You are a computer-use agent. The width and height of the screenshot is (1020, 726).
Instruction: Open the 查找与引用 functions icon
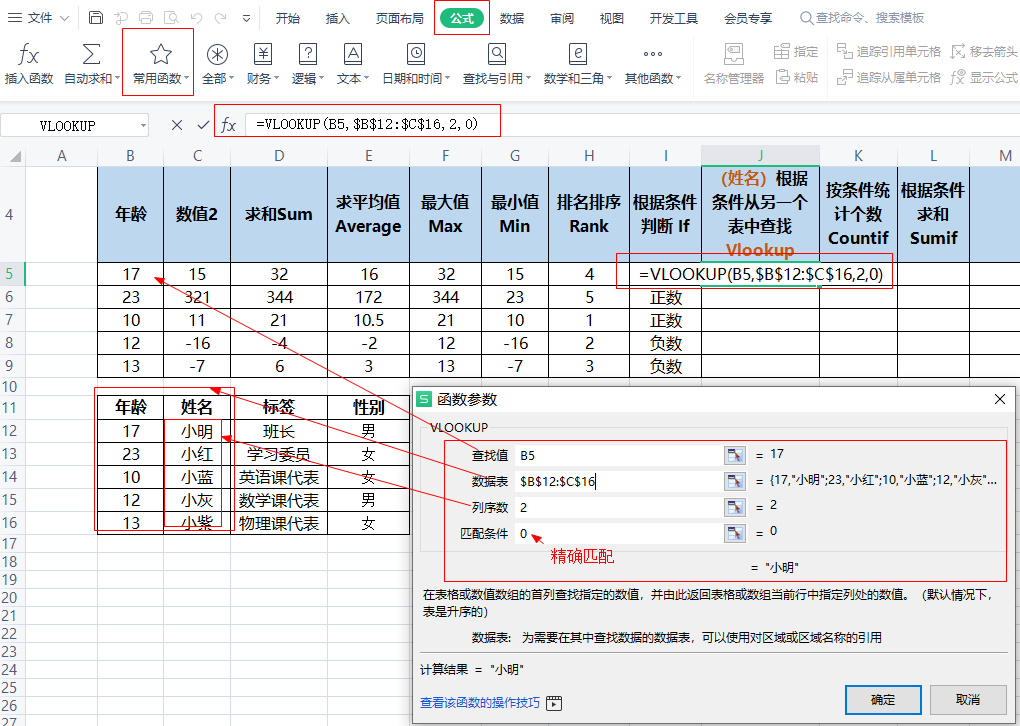(x=496, y=55)
